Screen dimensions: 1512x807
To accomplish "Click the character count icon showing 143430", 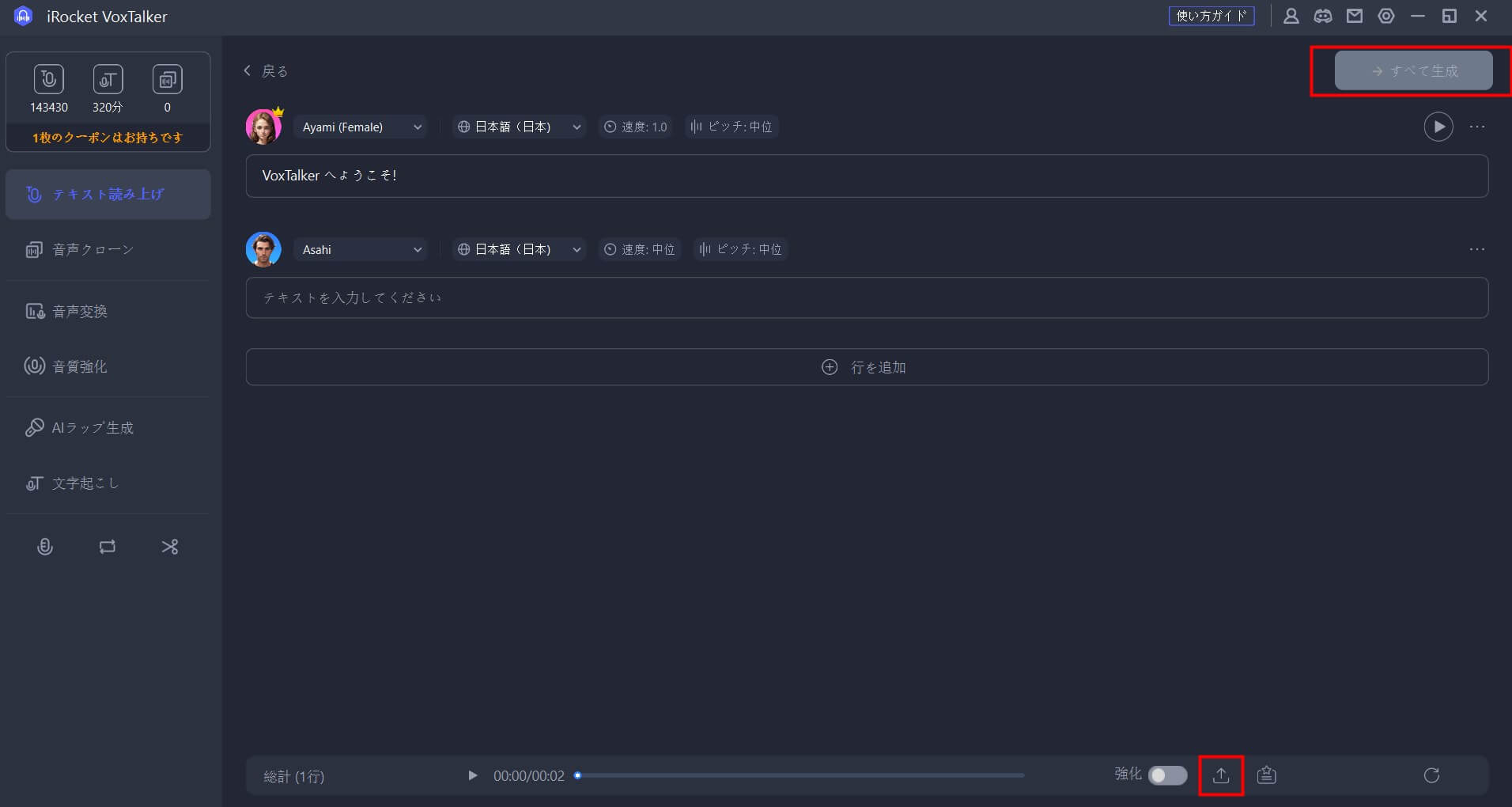I will coord(49,79).
